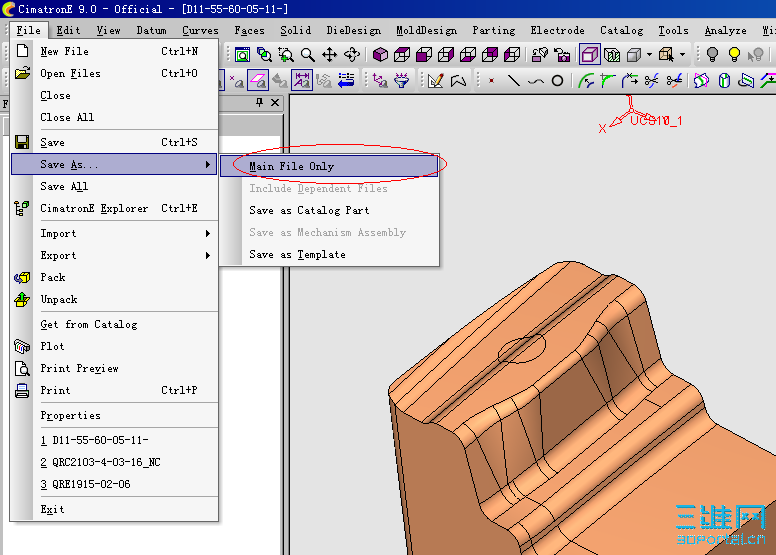Click the Pack menu entry
The width and height of the screenshot is (776, 555).
point(114,277)
